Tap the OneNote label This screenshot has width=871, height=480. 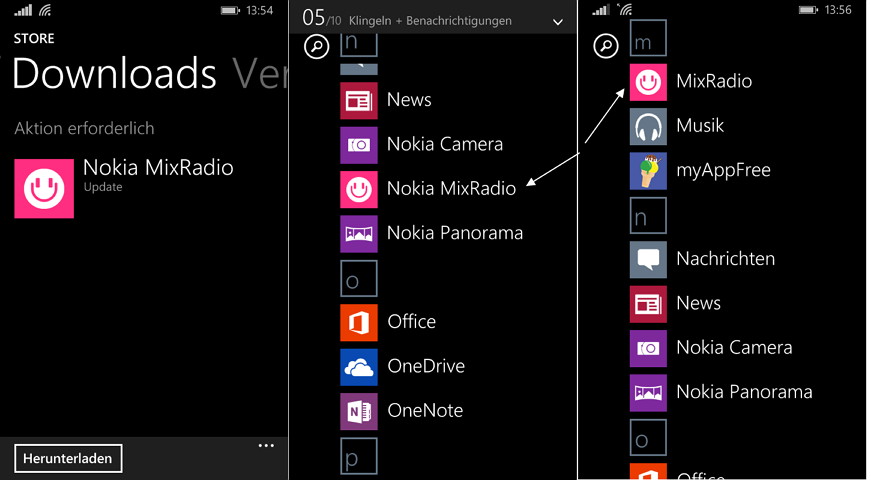pos(426,411)
